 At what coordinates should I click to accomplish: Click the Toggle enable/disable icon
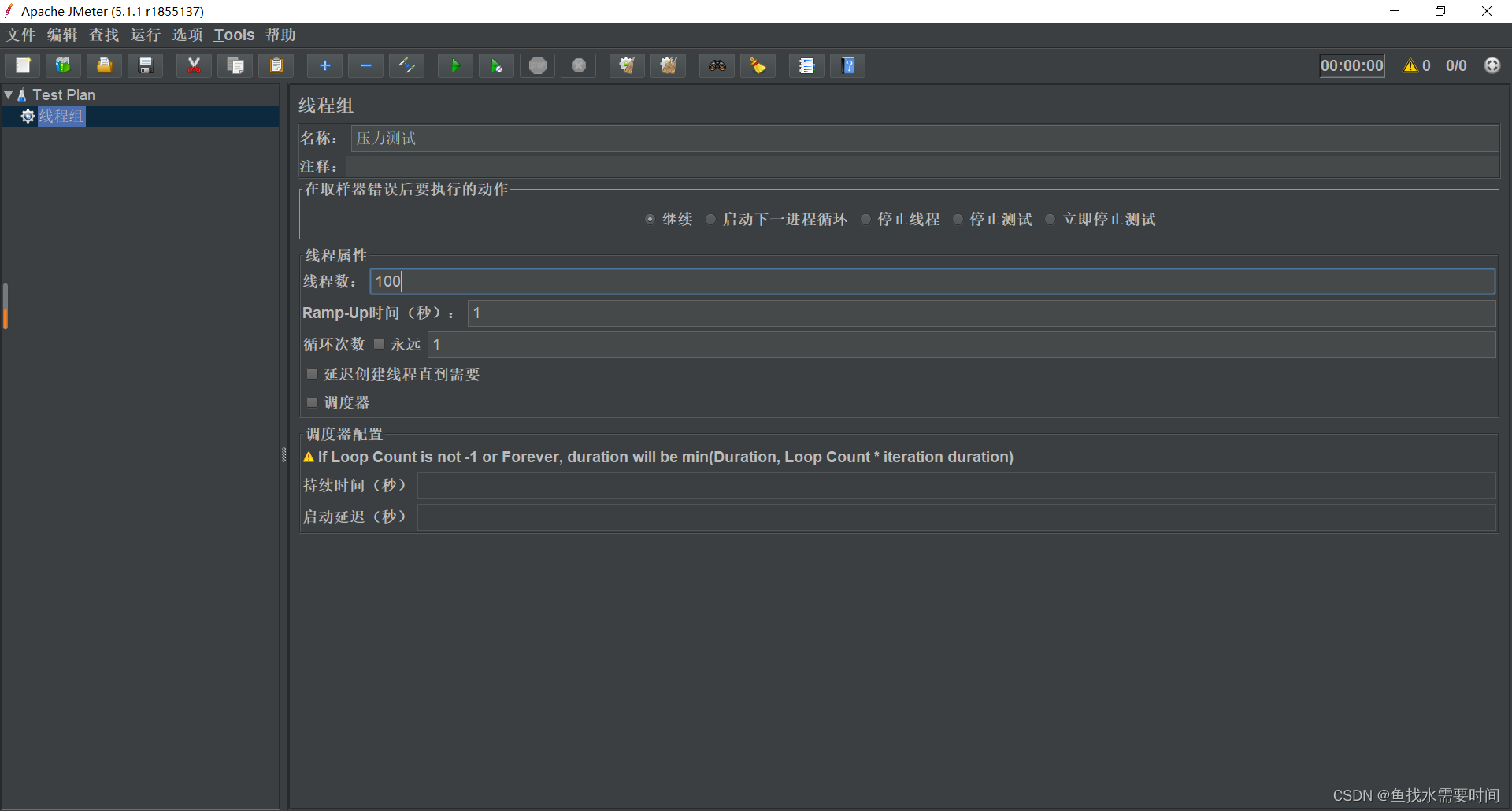[406, 65]
